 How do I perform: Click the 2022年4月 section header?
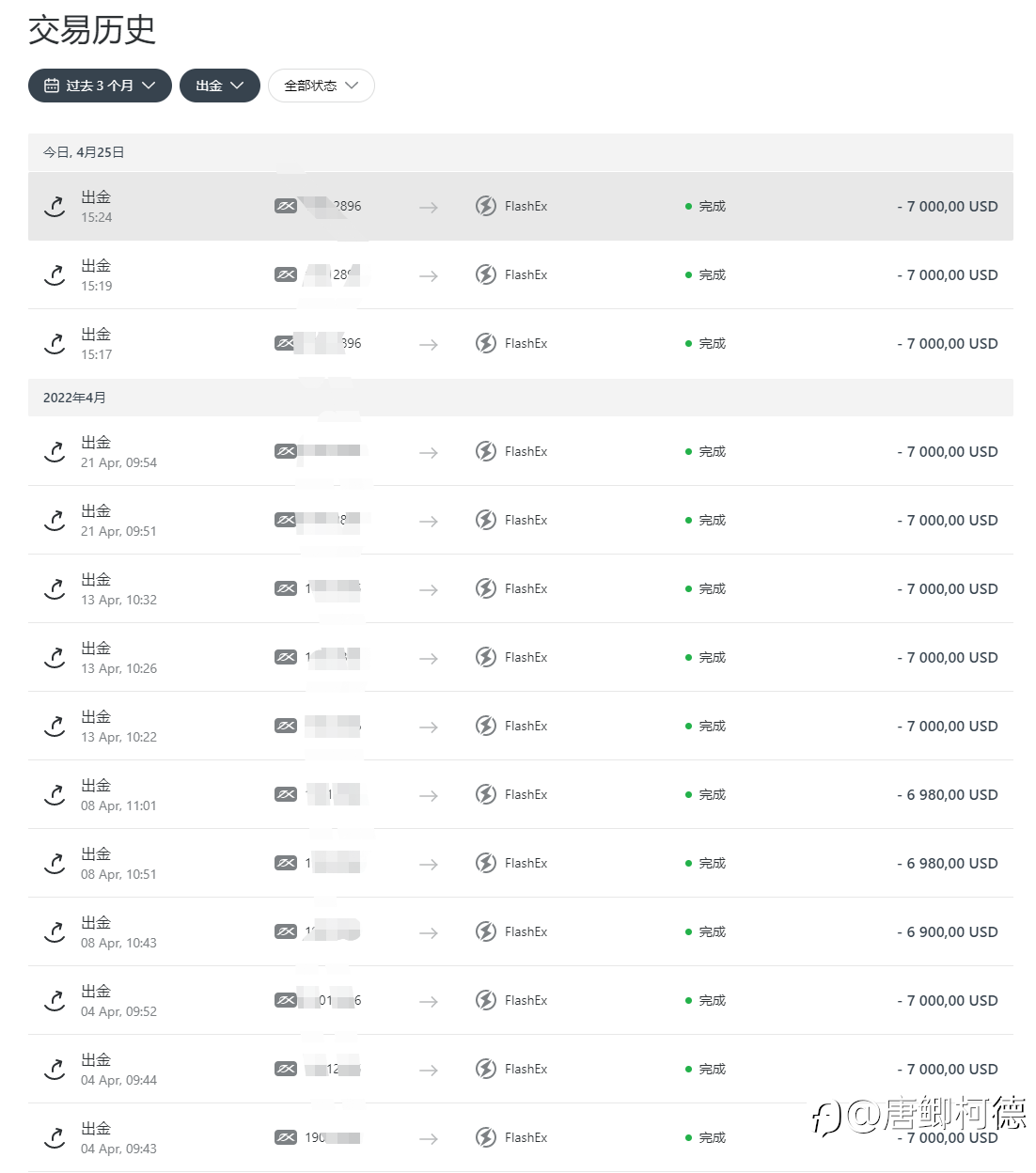[521, 398]
